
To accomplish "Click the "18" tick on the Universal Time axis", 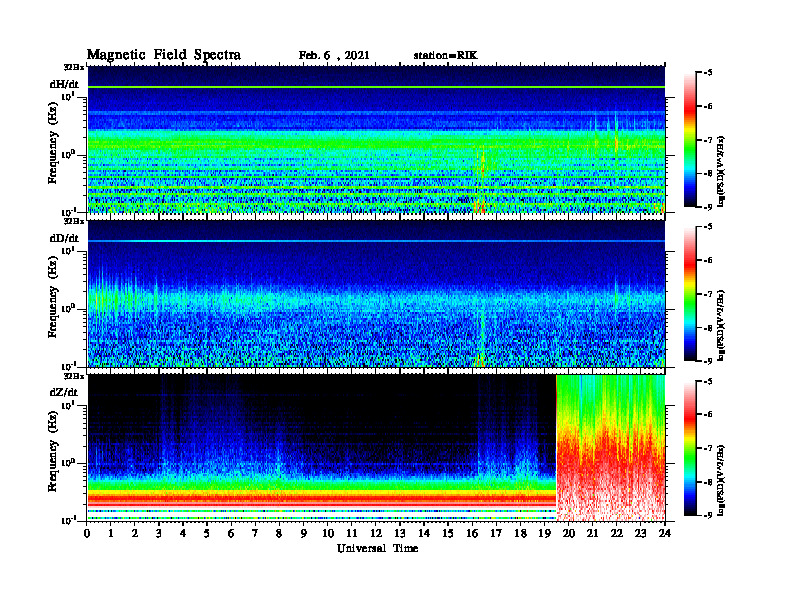I will 520,533.
